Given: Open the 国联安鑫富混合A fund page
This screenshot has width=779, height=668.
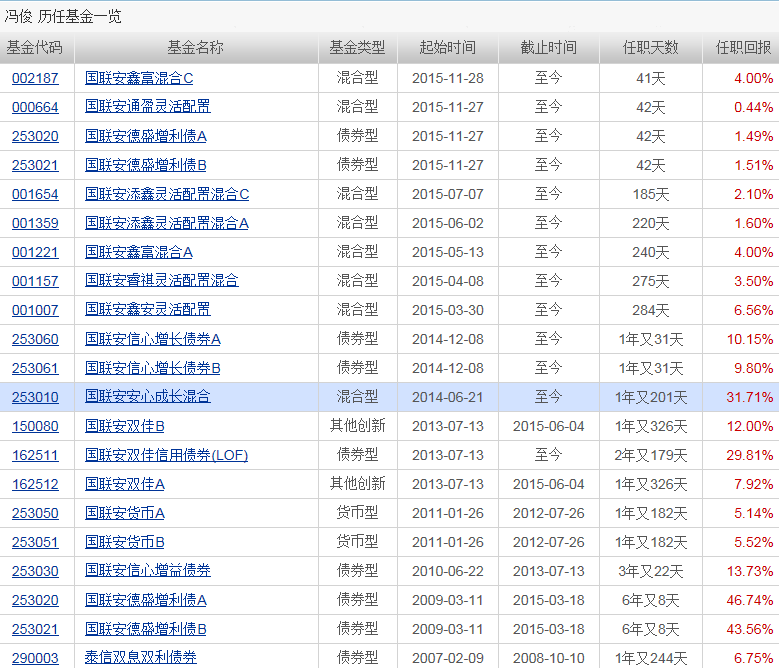Looking at the screenshot, I should pyautogui.click(x=139, y=252).
